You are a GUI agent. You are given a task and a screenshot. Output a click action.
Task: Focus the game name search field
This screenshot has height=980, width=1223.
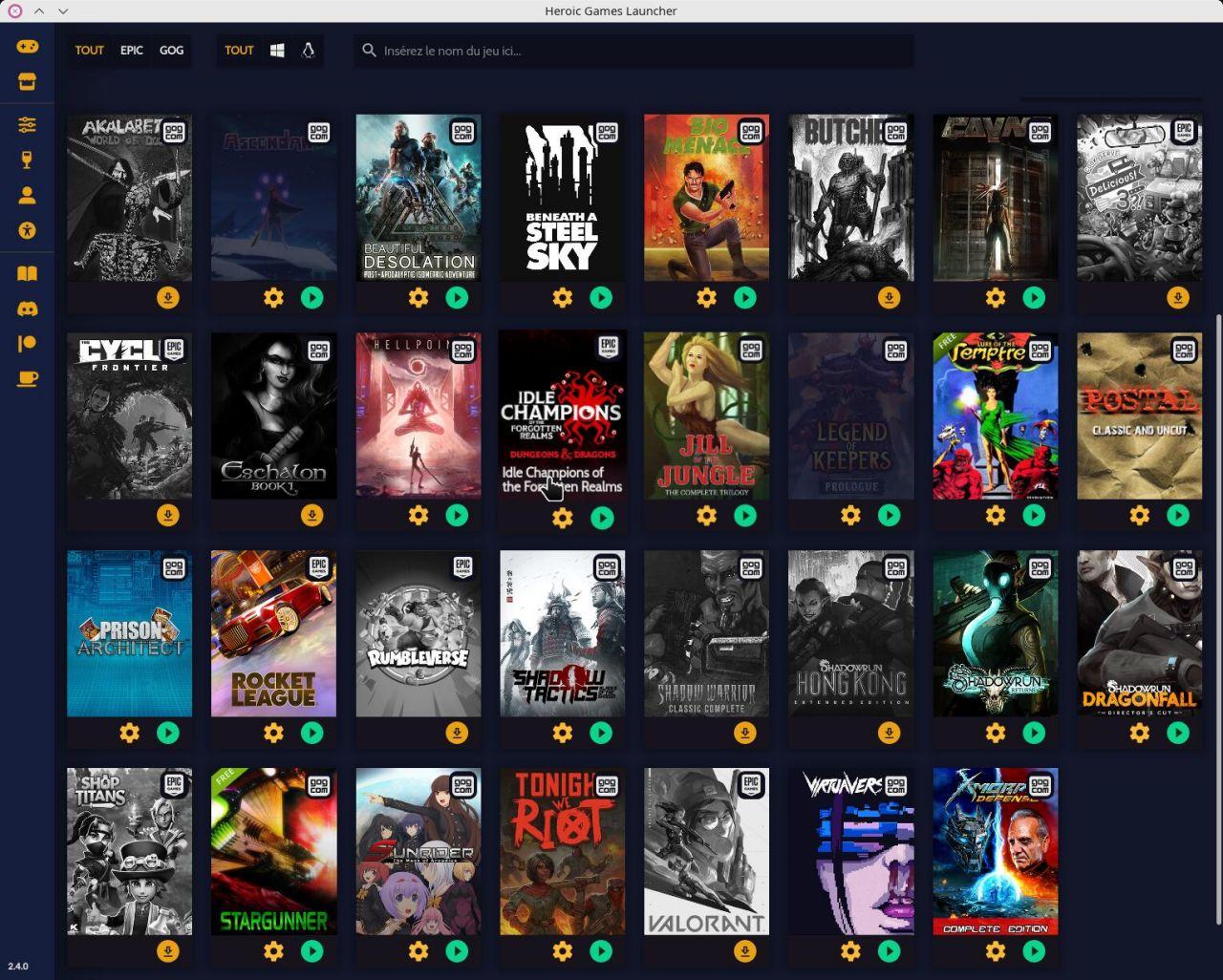(633, 51)
